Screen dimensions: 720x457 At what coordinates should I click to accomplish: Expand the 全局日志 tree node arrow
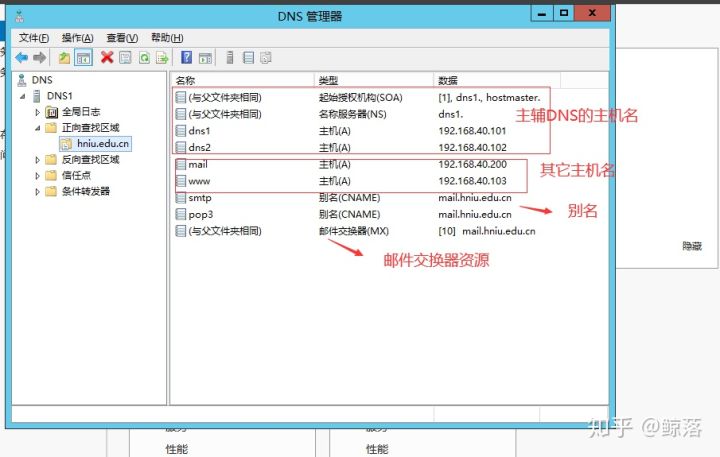click(x=38, y=112)
